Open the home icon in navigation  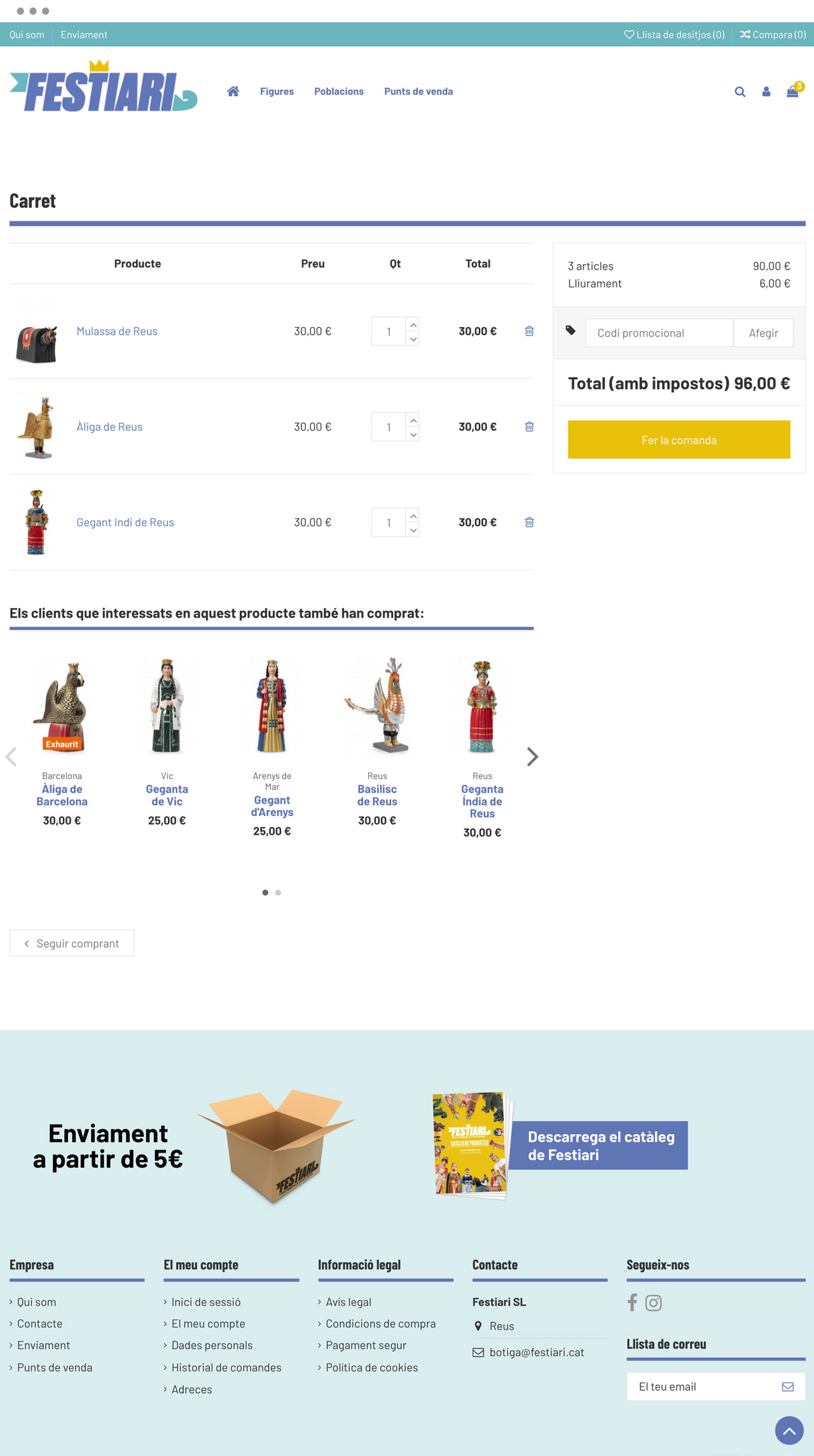coord(233,92)
